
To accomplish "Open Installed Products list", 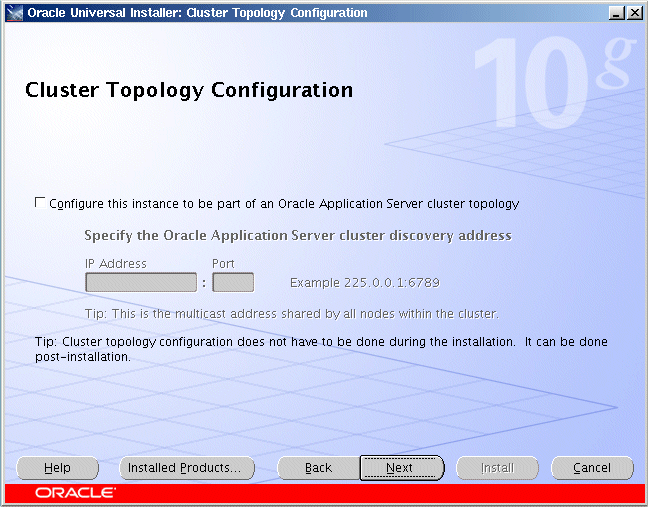I will click(x=187, y=468).
